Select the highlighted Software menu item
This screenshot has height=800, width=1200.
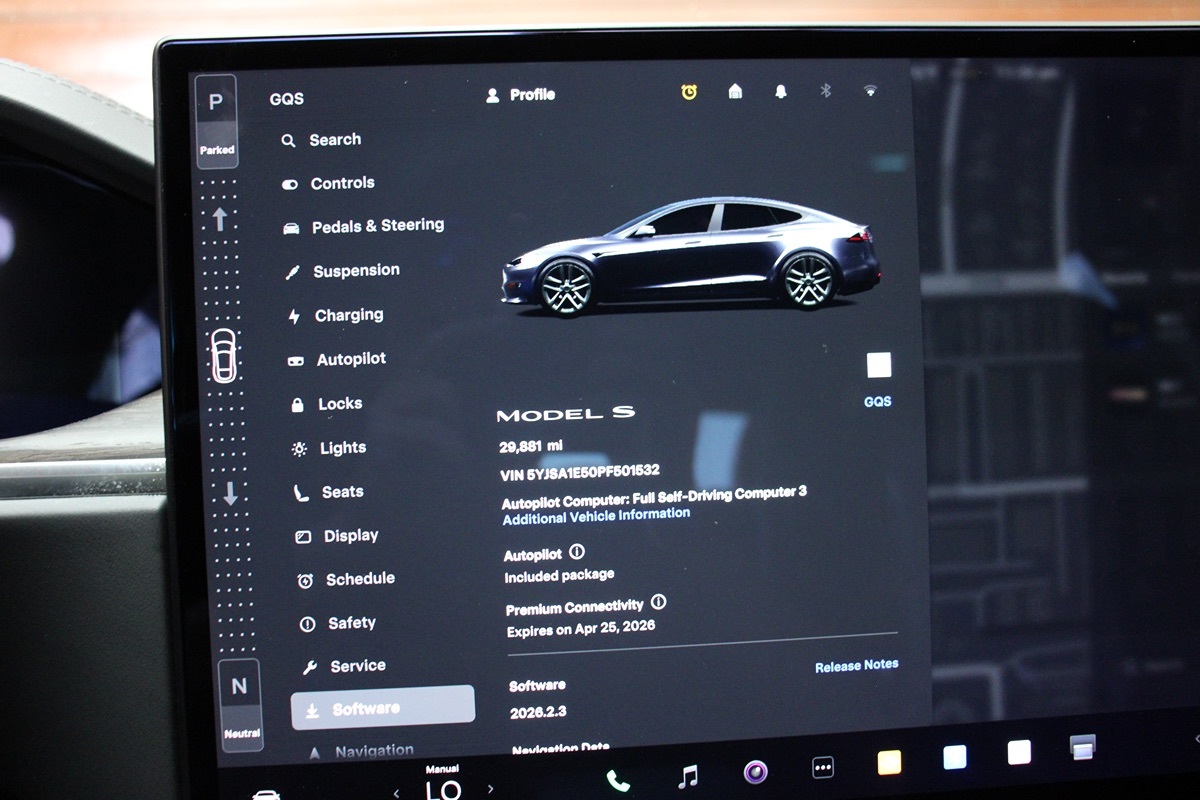click(x=383, y=708)
